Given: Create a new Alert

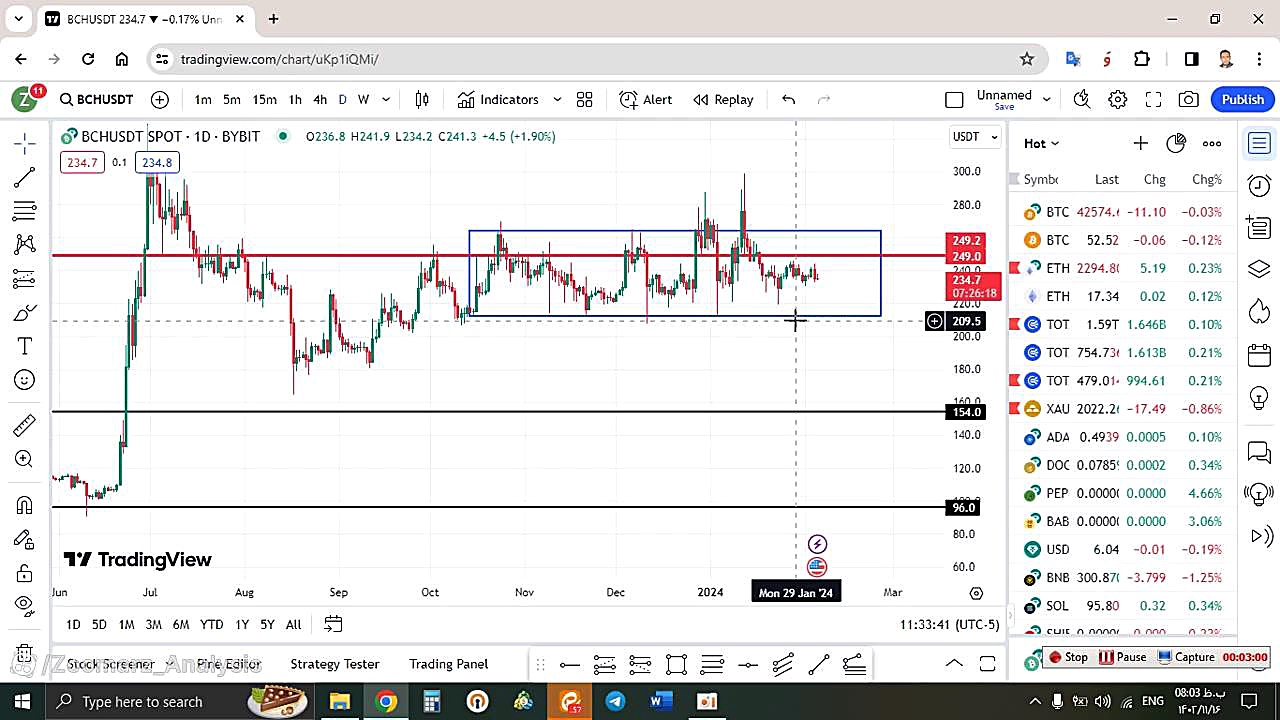Looking at the screenshot, I should [646, 99].
